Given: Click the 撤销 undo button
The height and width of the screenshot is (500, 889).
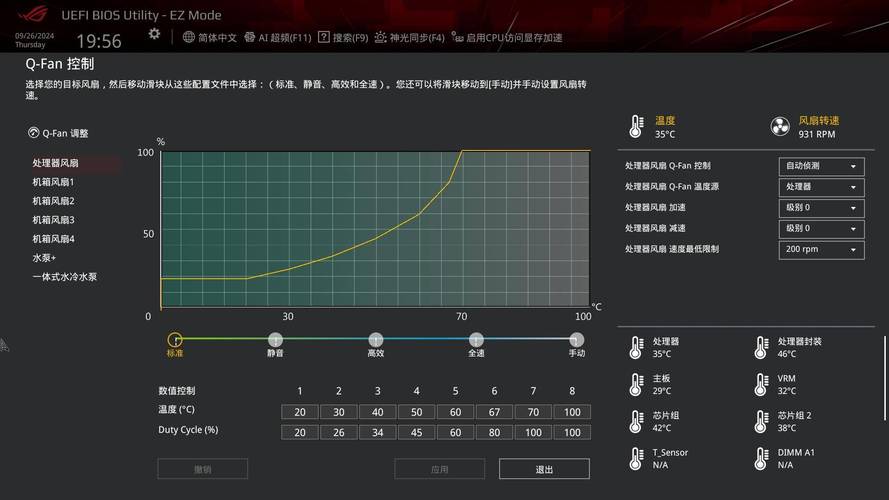Looking at the screenshot, I should tap(202, 469).
